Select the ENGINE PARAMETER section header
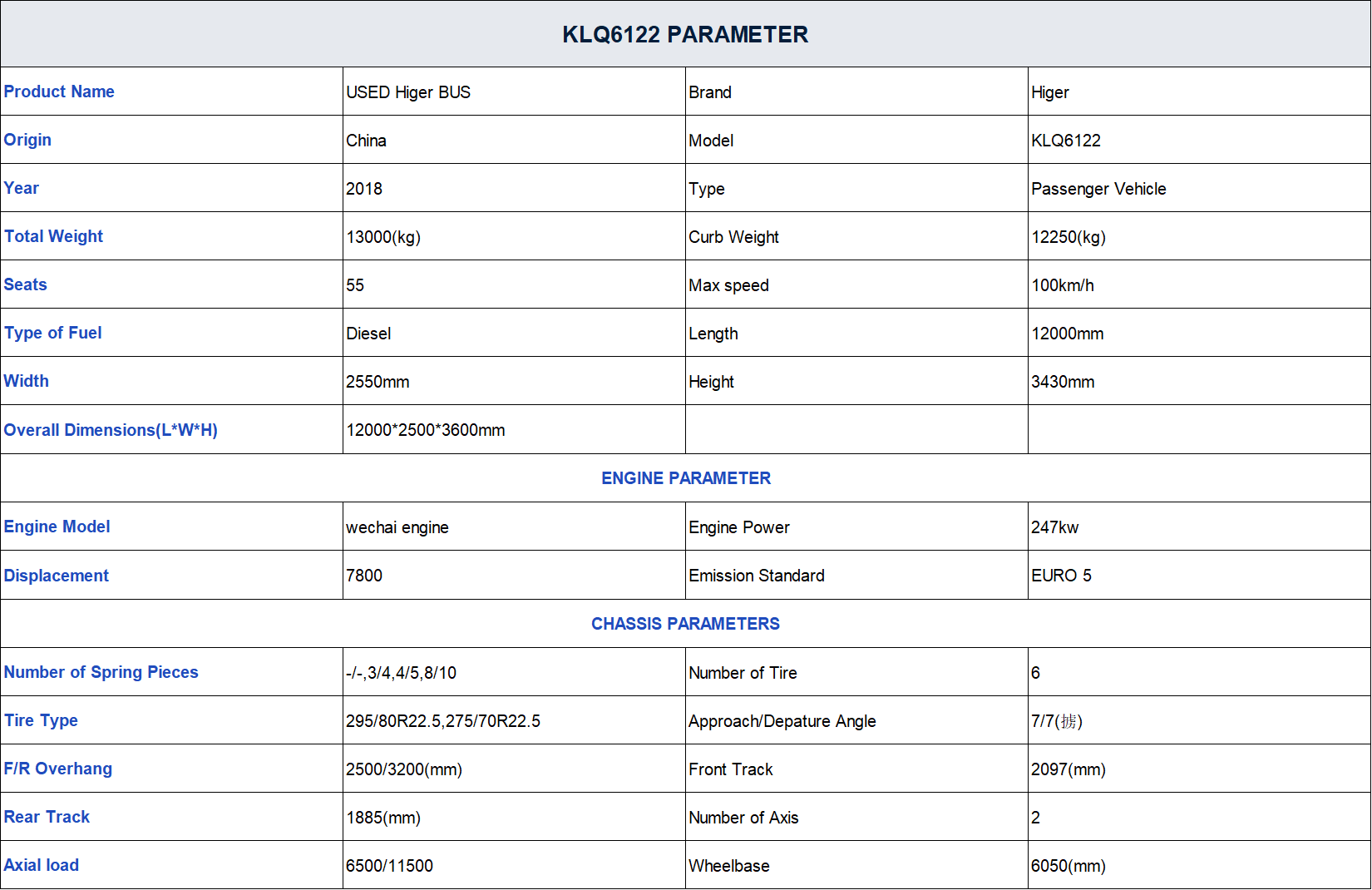This screenshot has height=890, width=1372. (685, 478)
